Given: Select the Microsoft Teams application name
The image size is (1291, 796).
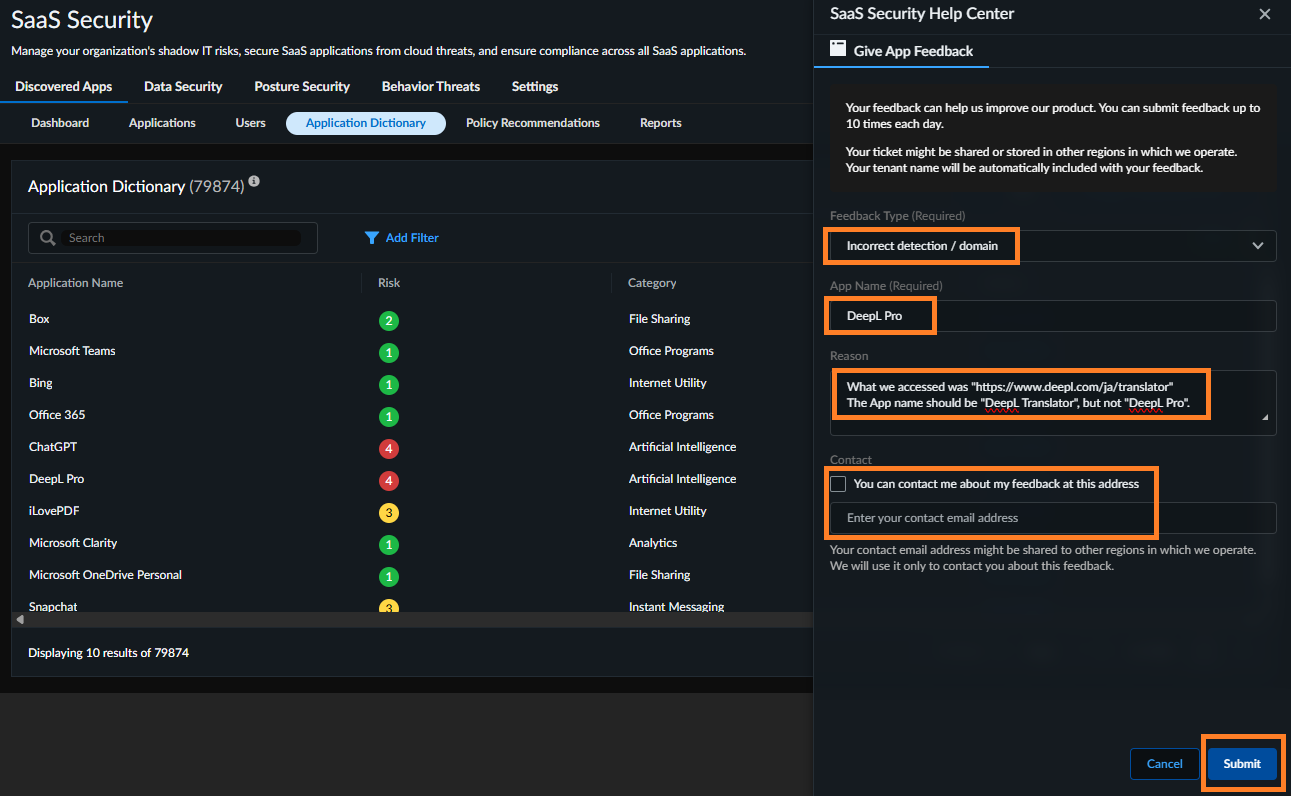Looking at the screenshot, I should 72,351.
